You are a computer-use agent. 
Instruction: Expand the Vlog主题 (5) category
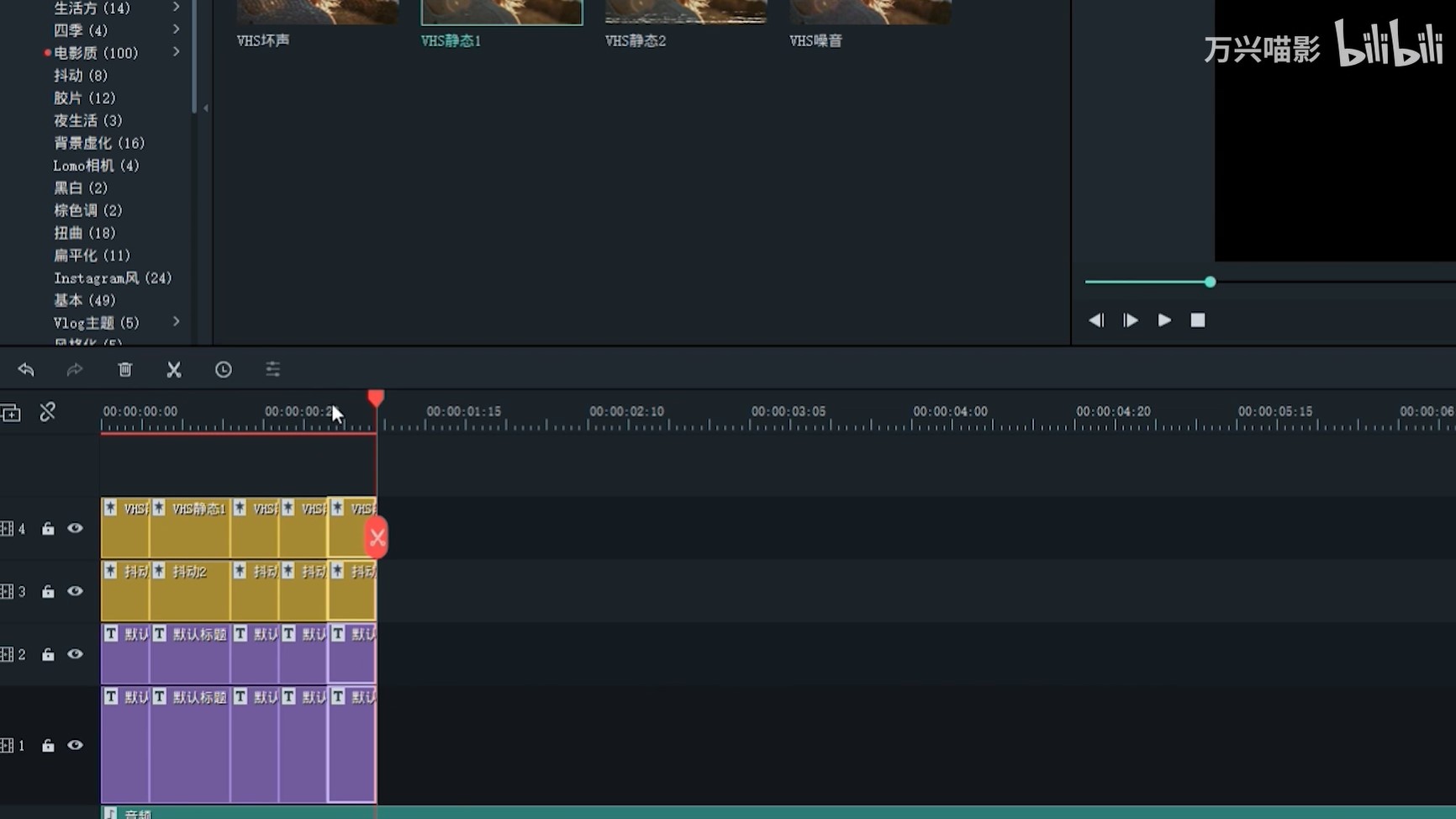pos(176,322)
